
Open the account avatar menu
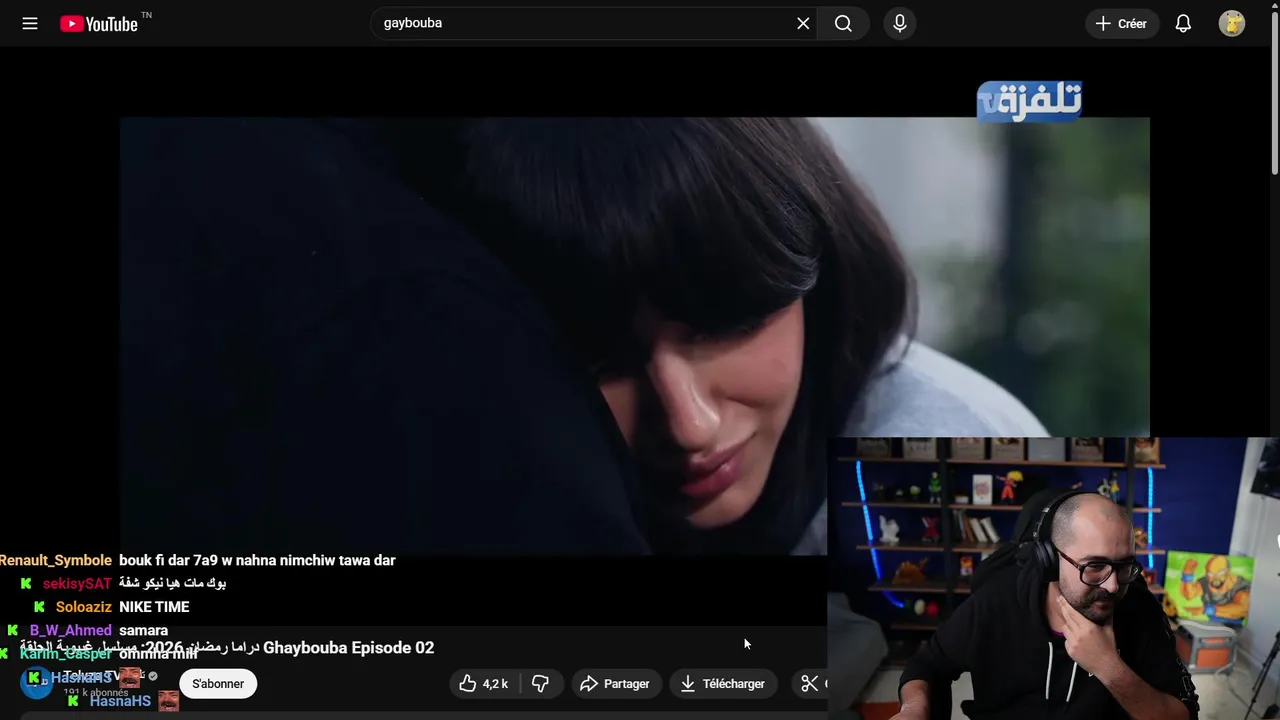click(x=1232, y=23)
